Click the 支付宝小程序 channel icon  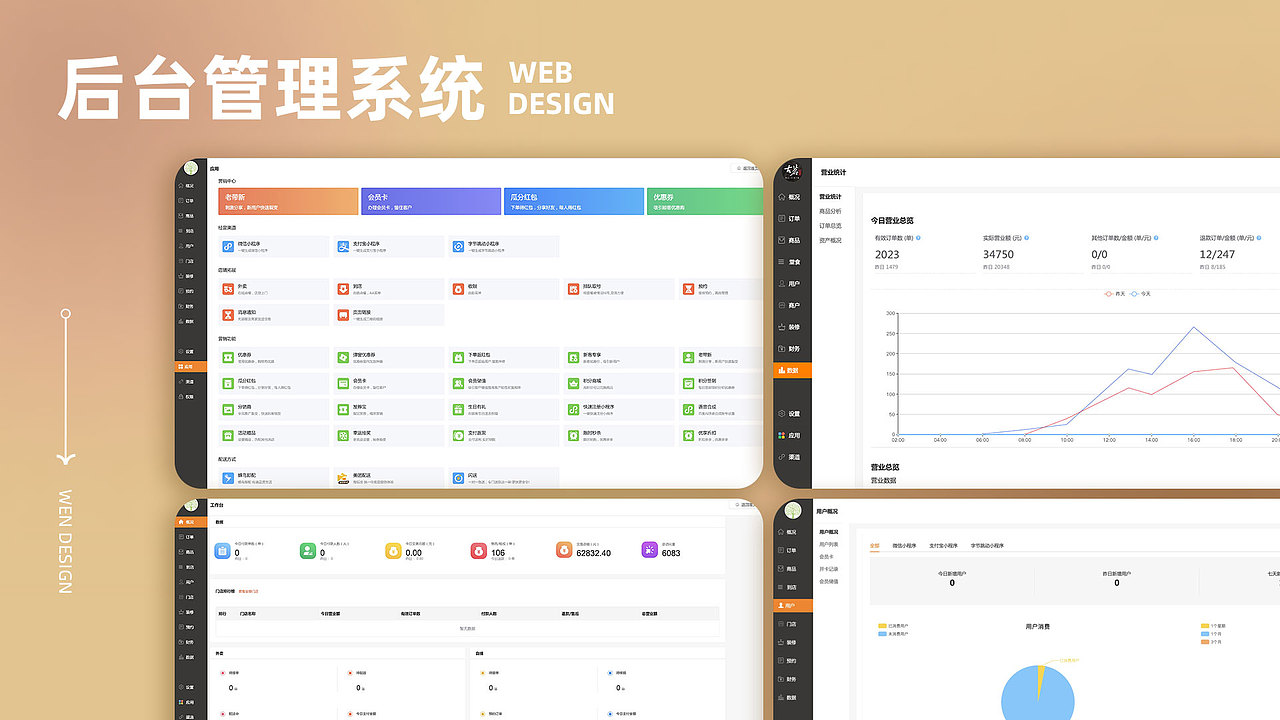click(343, 246)
